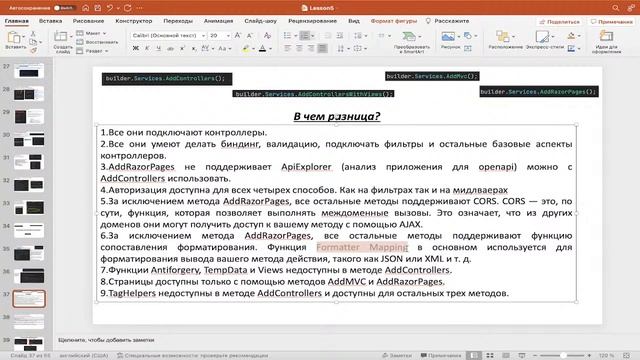Cut selection with scissors icon
Screen dimensions: 640x360
point(33,33)
